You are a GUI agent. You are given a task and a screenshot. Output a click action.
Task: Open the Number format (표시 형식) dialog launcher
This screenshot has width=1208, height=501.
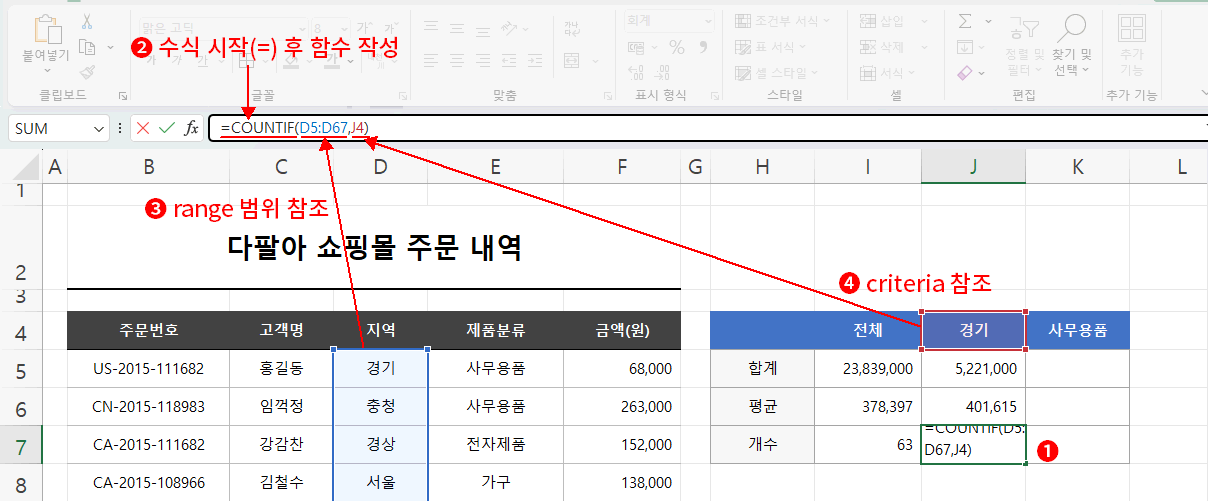(714, 96)
